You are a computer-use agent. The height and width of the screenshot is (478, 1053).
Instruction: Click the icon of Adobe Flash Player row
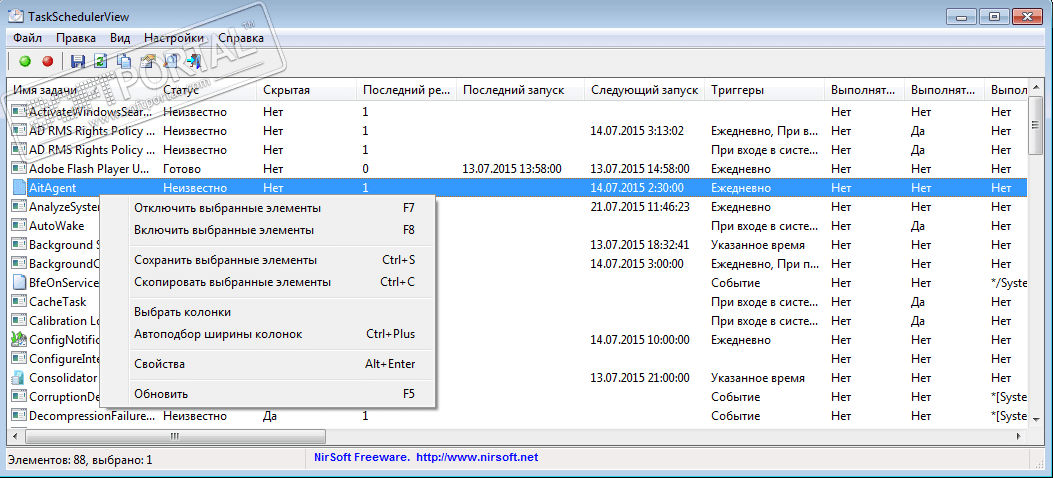click(18, 169)
